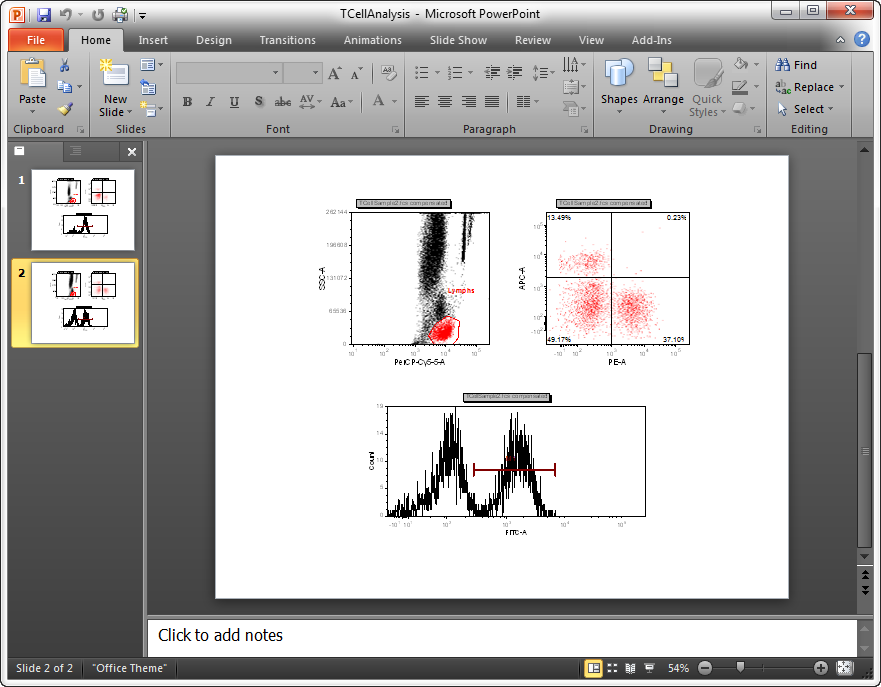Screen dimensions: 881x687
Task: Select slide 1 thumbnail
Action: 83,209
